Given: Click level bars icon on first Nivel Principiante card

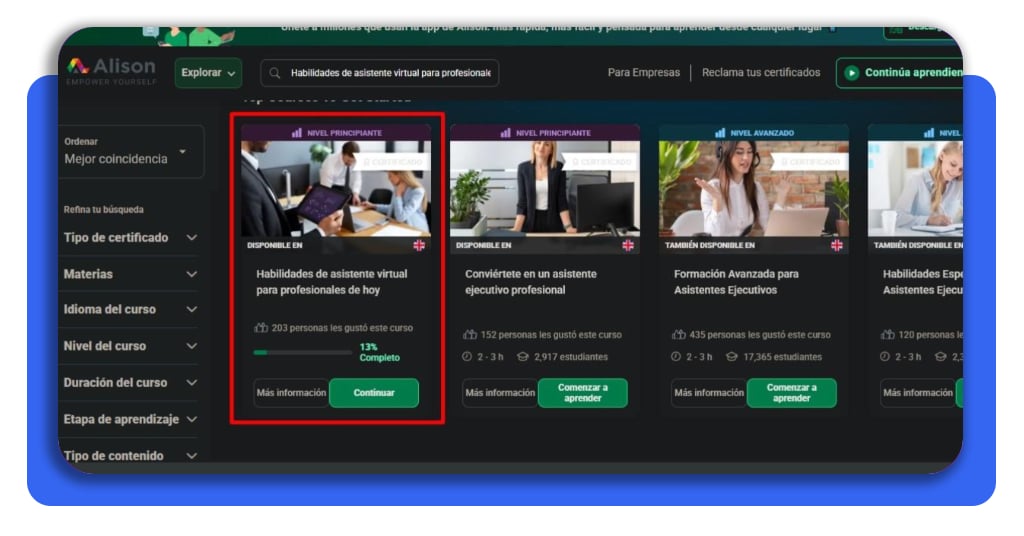Looking at the screenshot, I should tap(296, 133).
